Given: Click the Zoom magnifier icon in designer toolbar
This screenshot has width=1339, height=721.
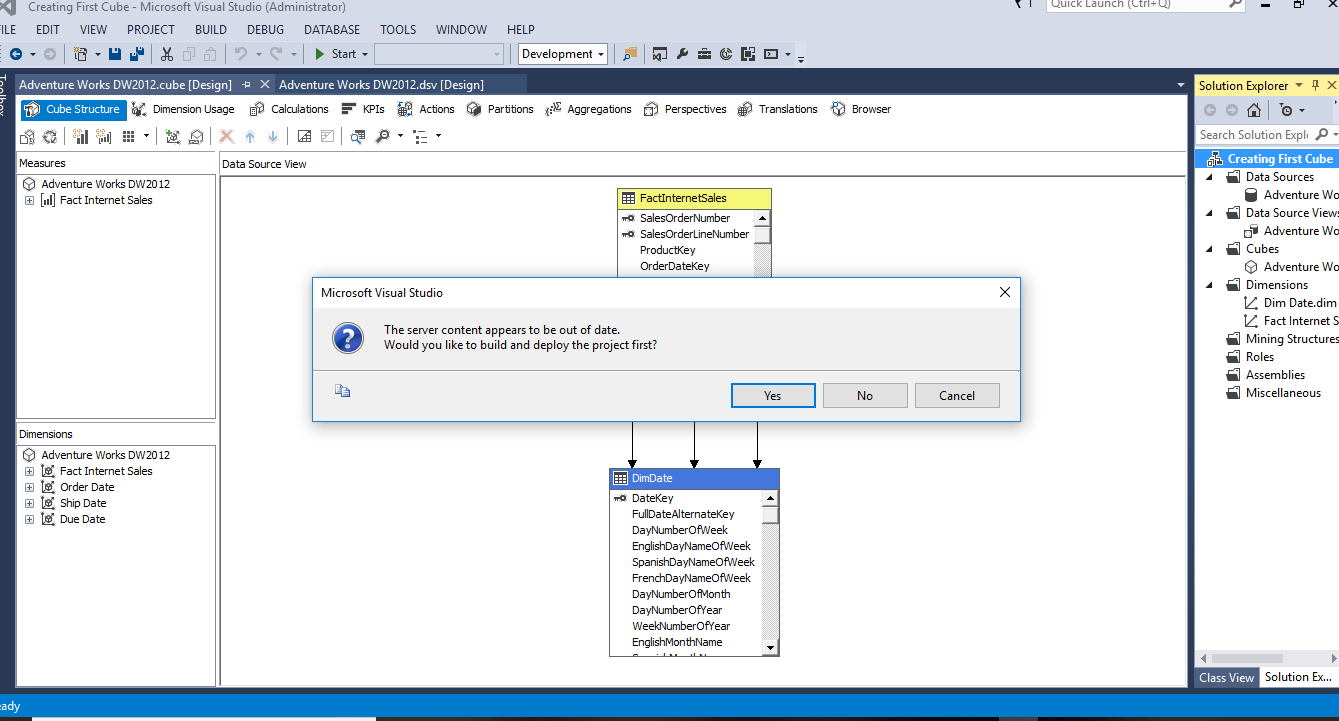Looking at the screenshot, I should click(382, 136).
